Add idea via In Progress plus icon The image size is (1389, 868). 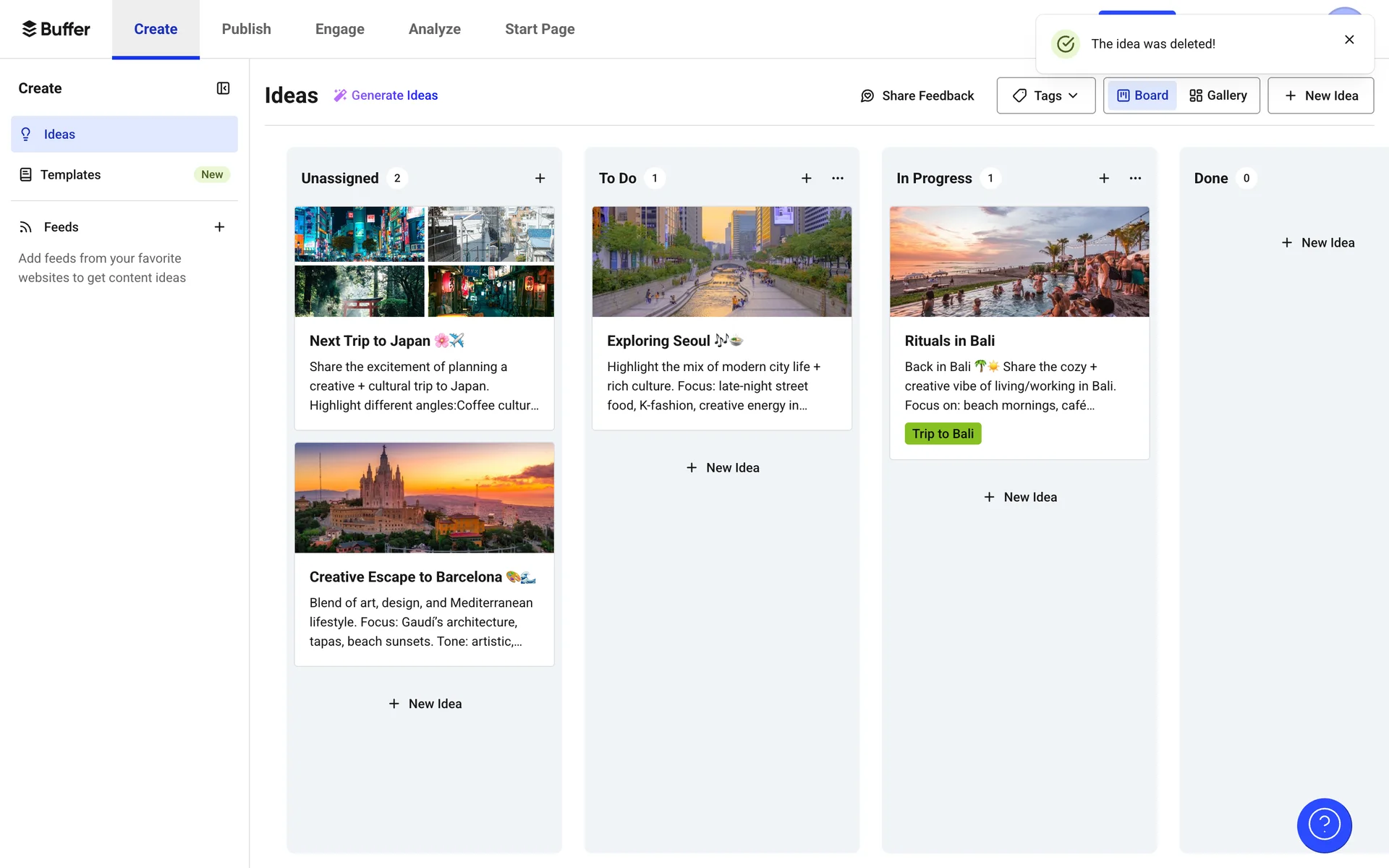[x=1104, y=179]
